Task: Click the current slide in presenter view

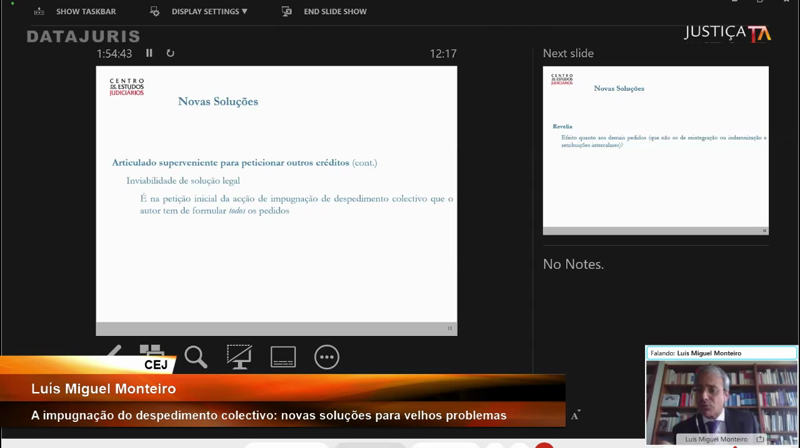Action: (276, 200)
